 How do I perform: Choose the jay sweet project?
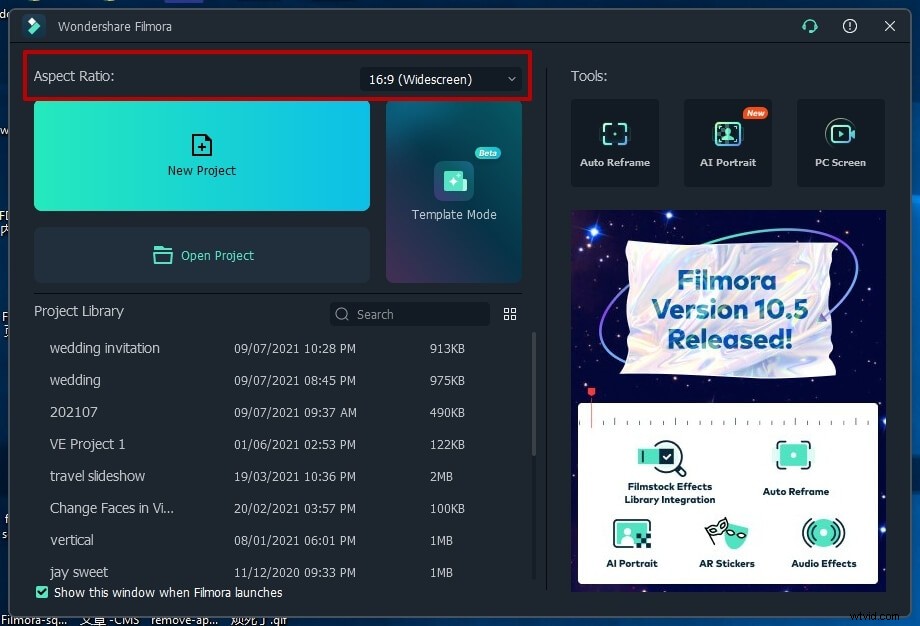79,572
